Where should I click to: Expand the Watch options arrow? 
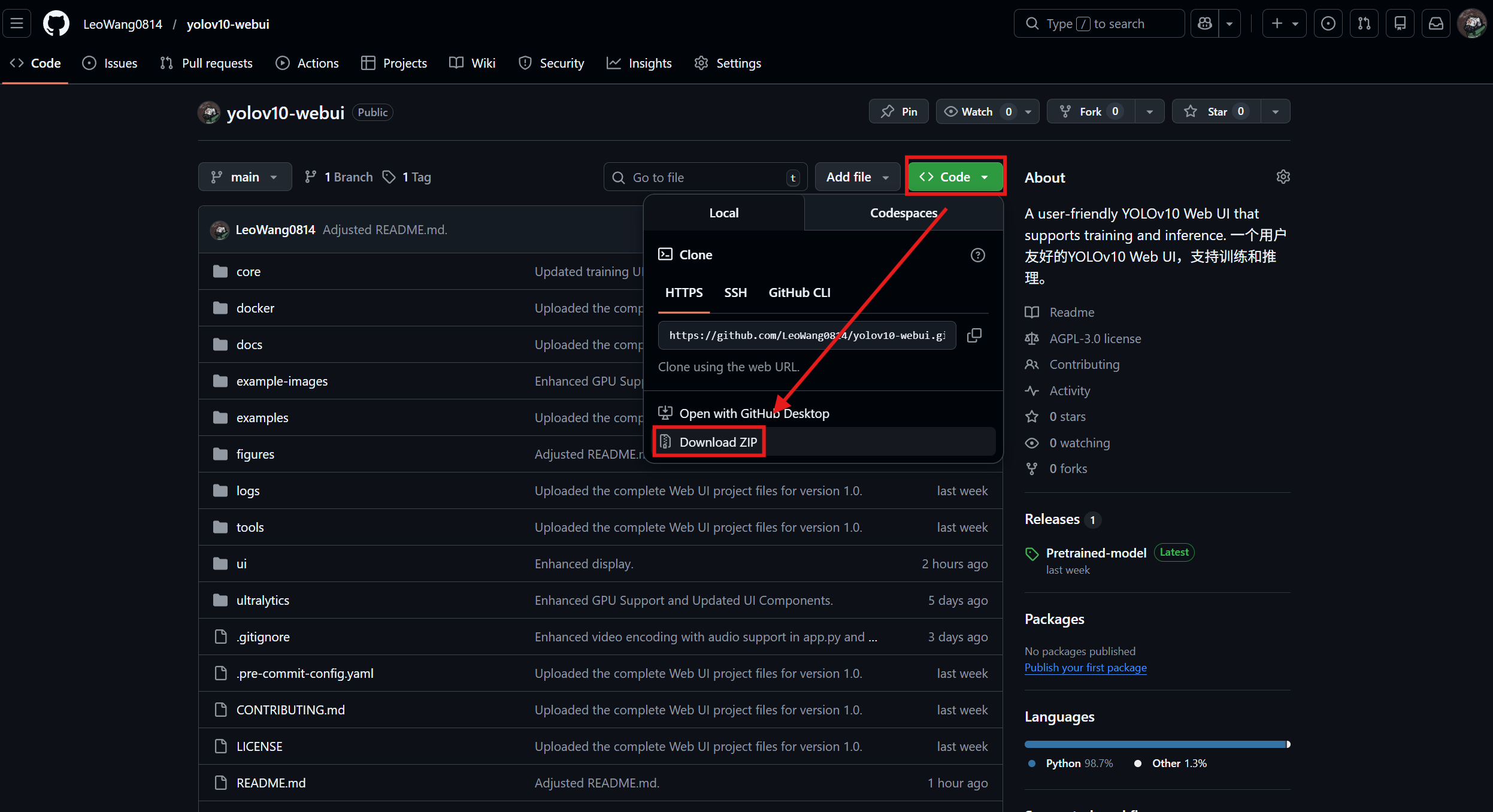click(1028, 112)
